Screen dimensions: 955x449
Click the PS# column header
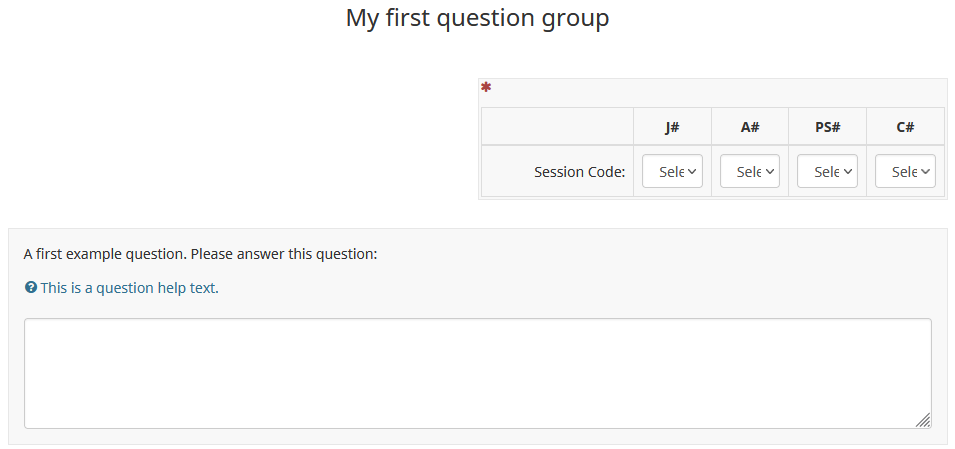827,127
